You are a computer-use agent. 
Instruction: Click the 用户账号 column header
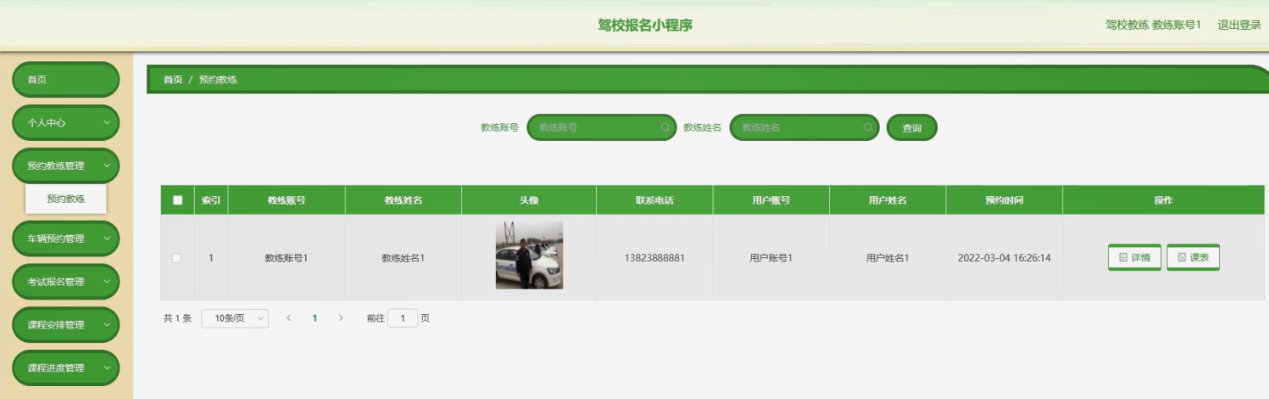771,200
